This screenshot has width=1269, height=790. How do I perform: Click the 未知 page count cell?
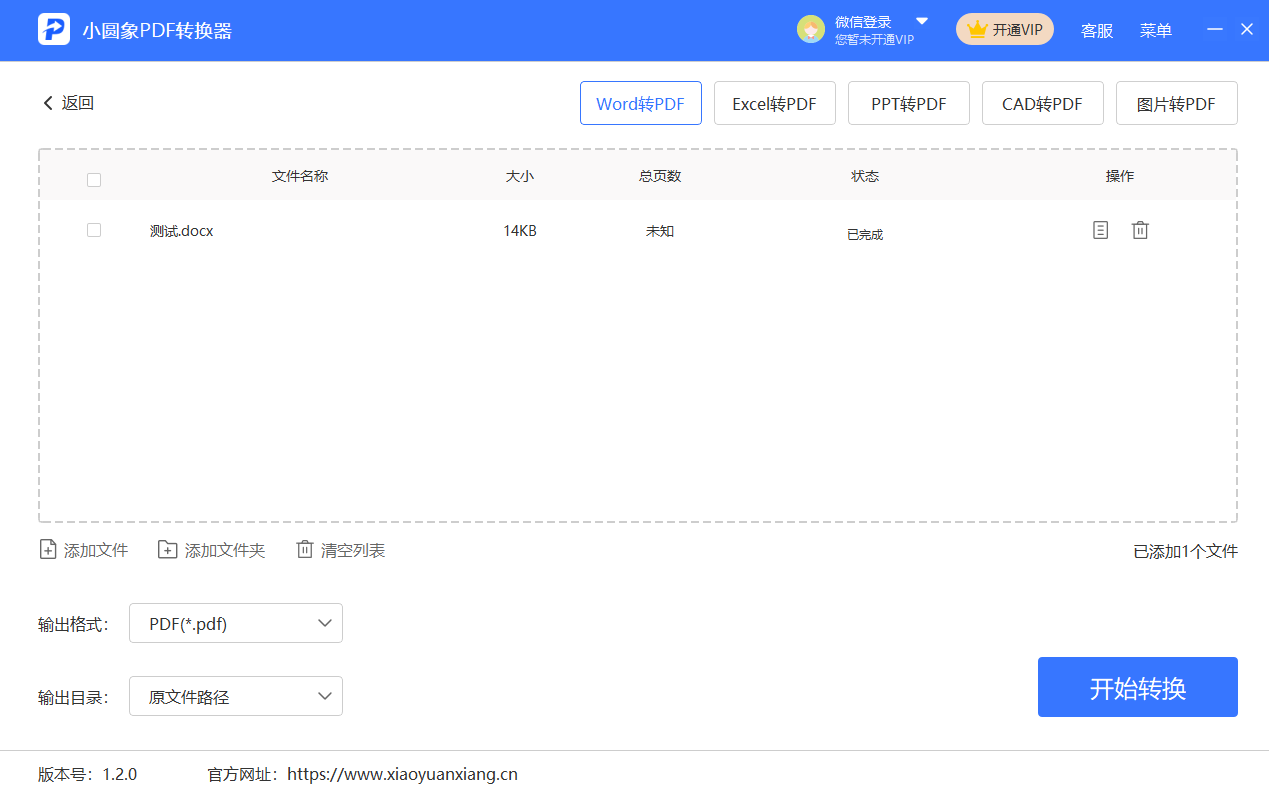click(x=660, y=231)
